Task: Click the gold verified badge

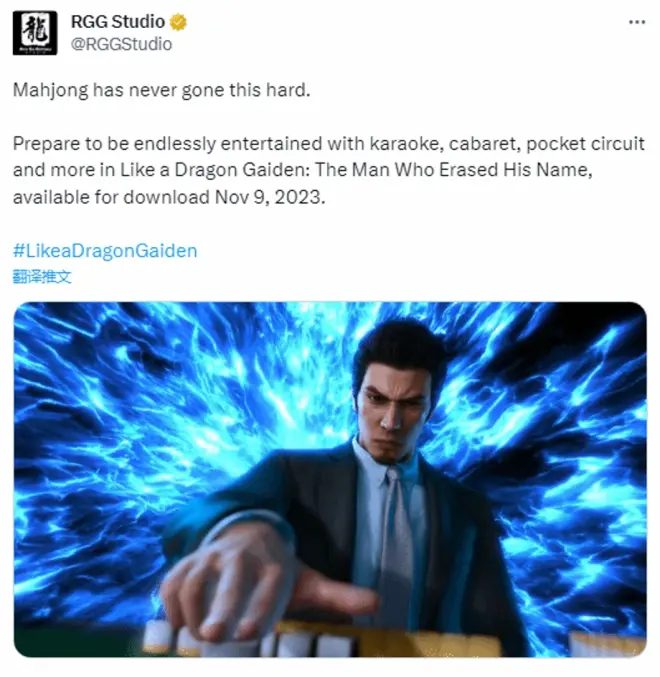Action: [178, 22]
